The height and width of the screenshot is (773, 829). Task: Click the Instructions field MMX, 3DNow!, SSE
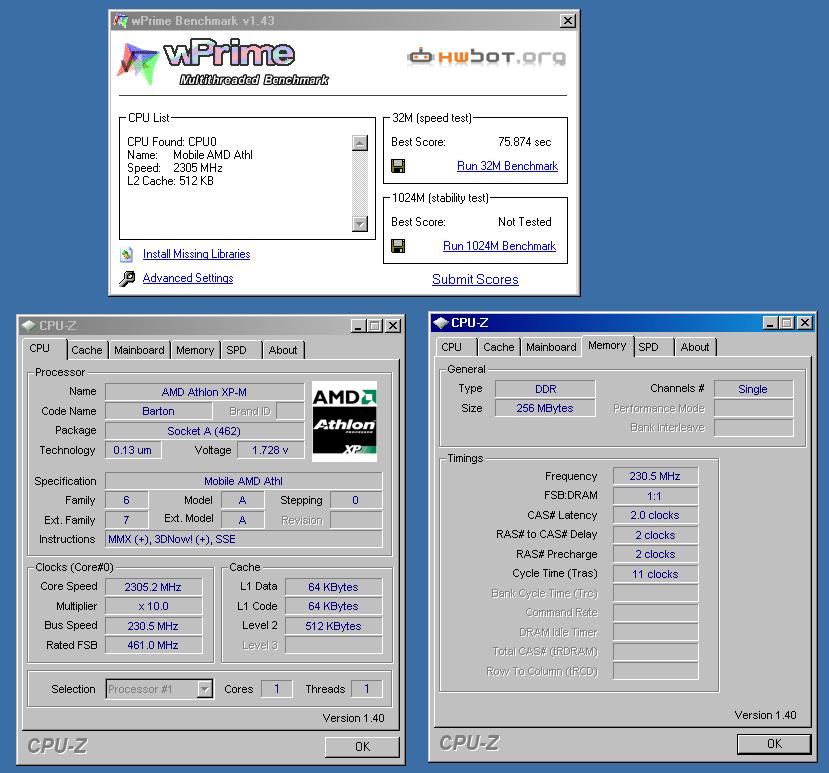click(x=243, y=539)
